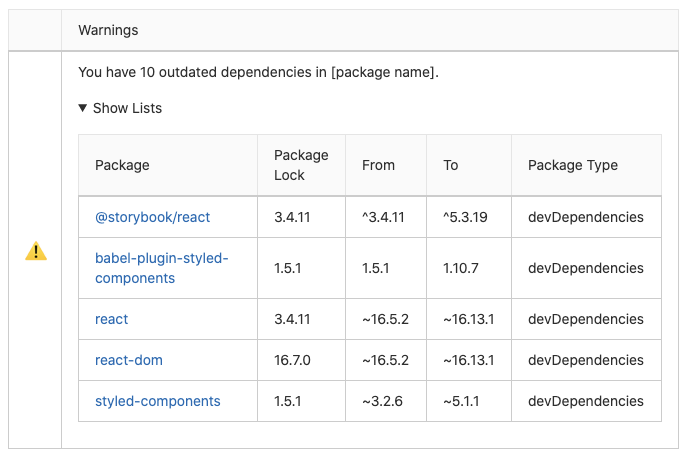Click the yellow warning triangle icon
The height and width of the screenshot is (457, 686).
click(36, 251)
